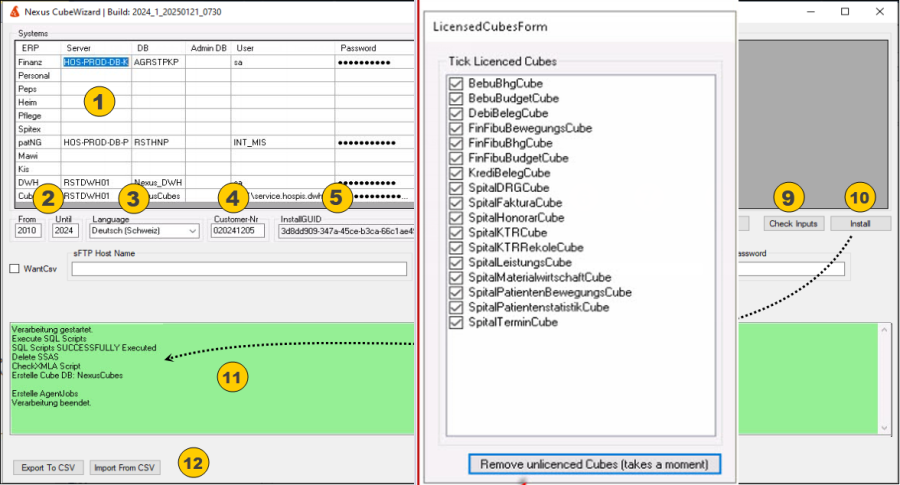Click yellow annotation marker number 11

(x=231, y=376)
